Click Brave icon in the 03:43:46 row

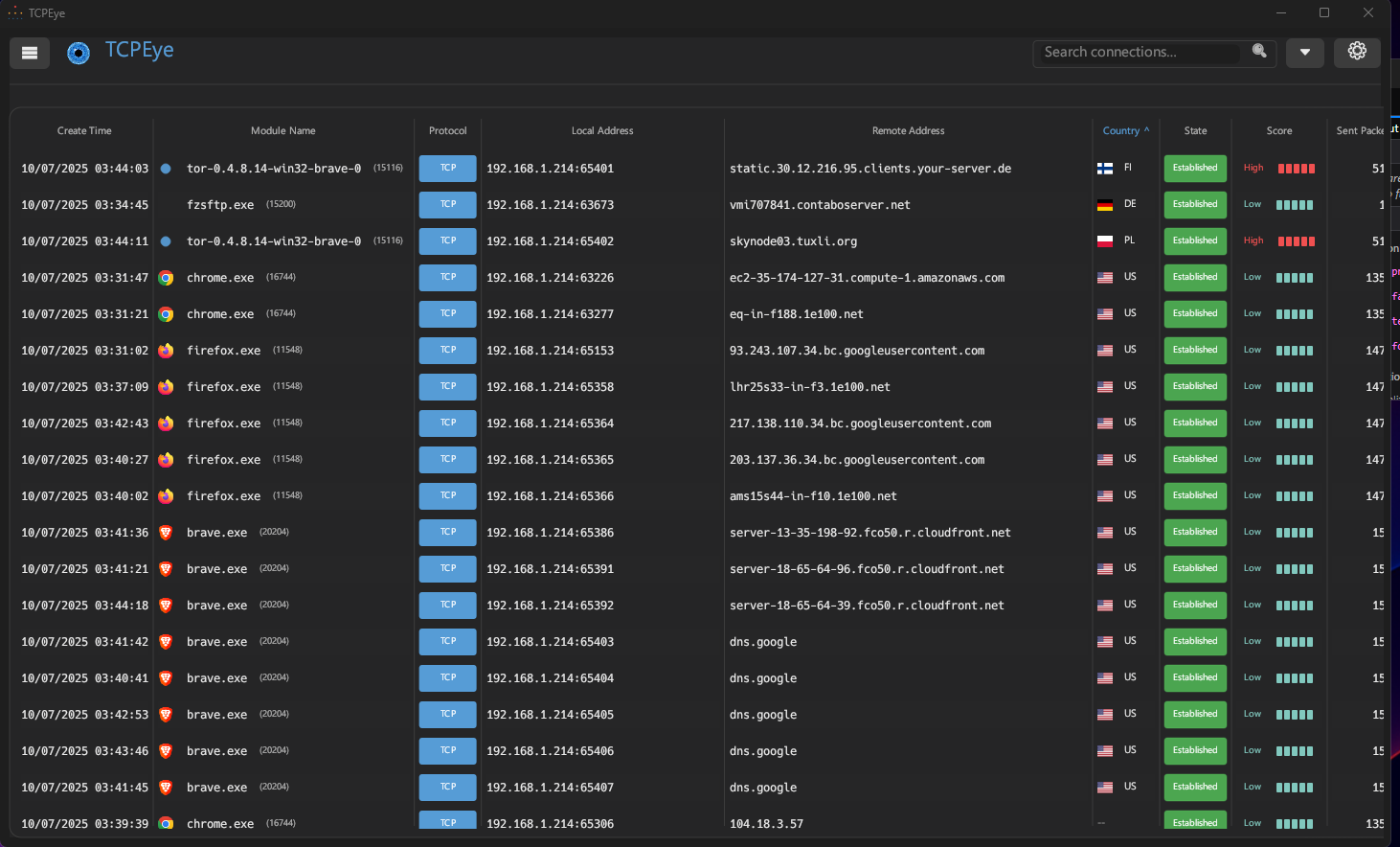point(166,751)
